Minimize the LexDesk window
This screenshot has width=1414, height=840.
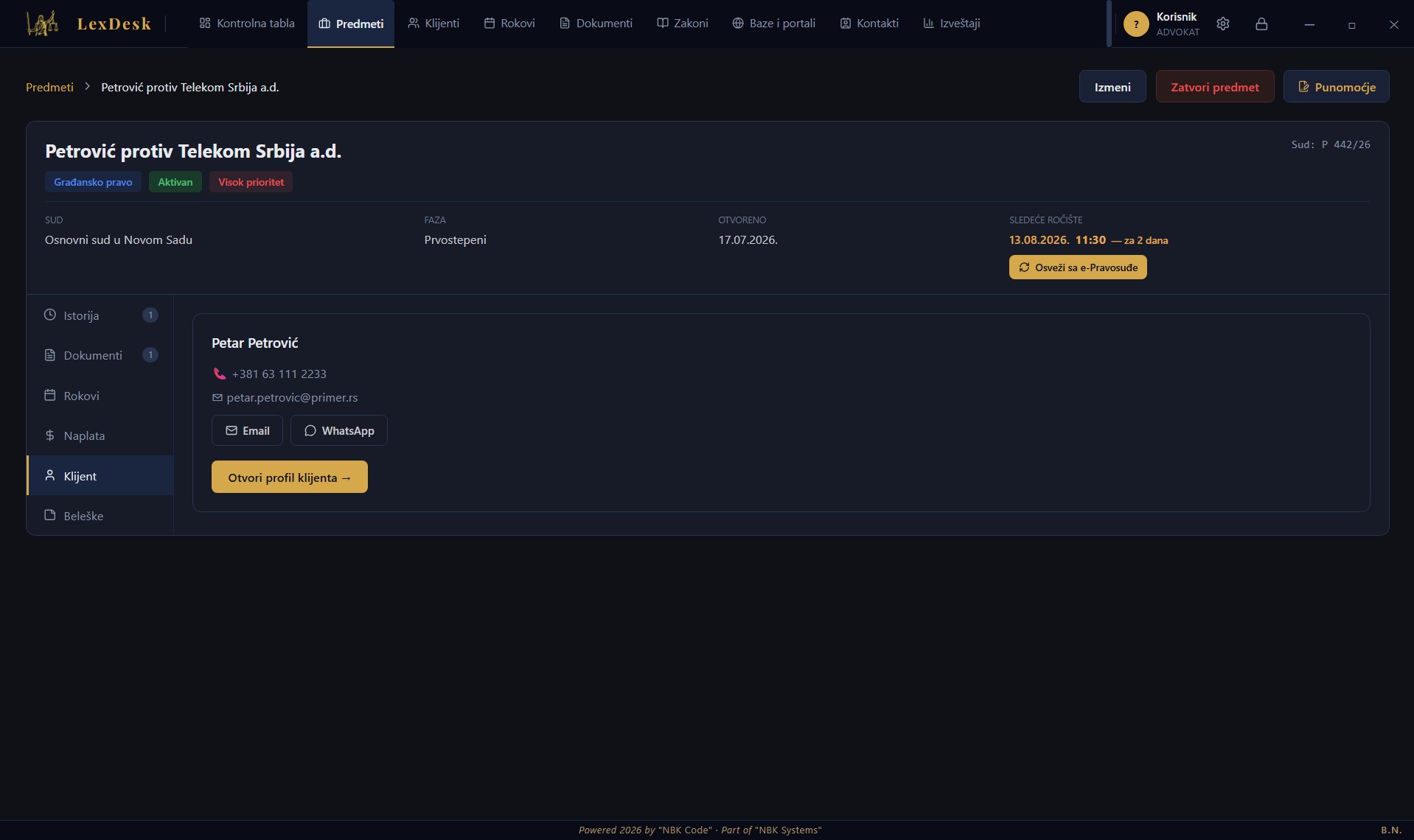click(x=1309, y=25)
